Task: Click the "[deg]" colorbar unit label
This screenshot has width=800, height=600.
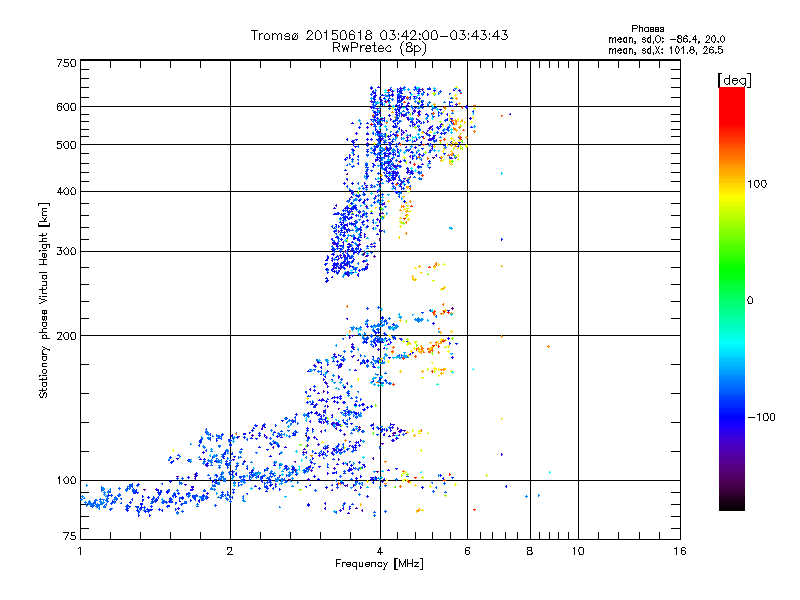Action: tap(734, 80)
